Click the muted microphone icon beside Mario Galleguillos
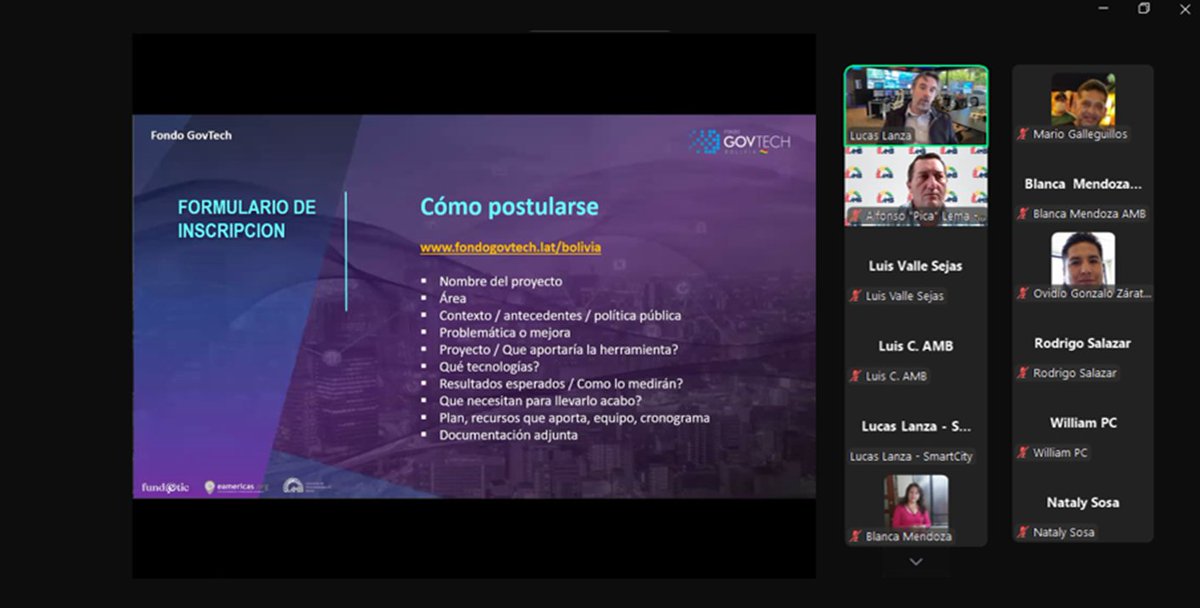This screenshot has width=1200, height=608. click(x=1023, y=134)
